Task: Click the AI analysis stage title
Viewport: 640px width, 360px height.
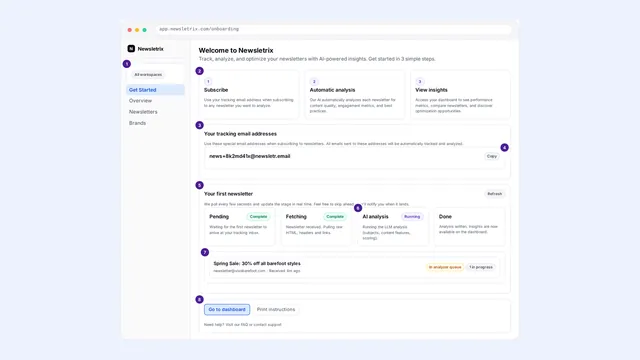Action: click(x=376, y=217)
